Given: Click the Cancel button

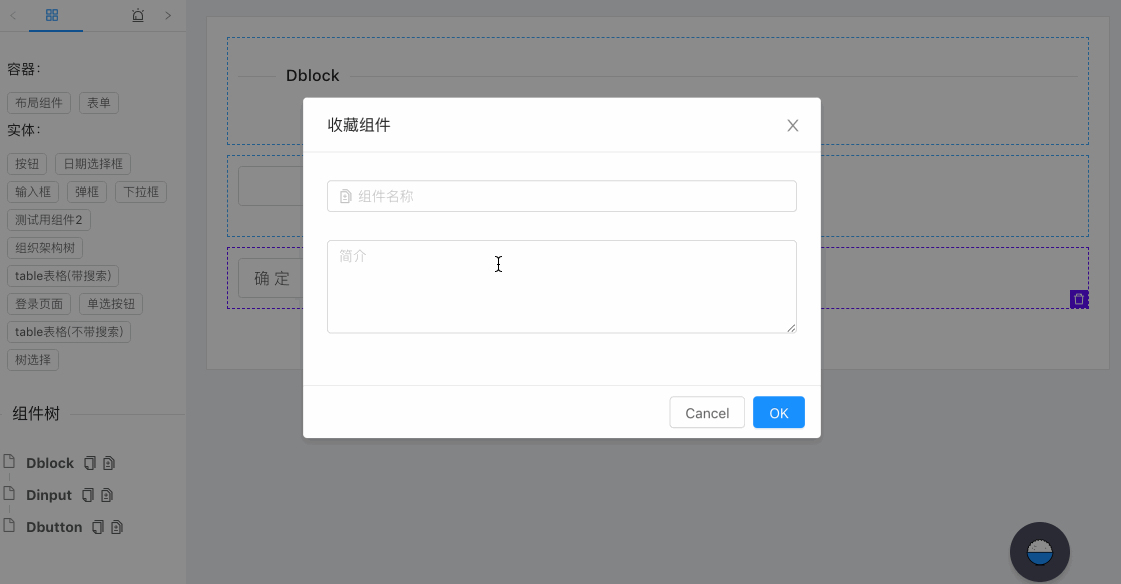Looking at the screenshot, I should pyautogui.click(x=707, y=413).
